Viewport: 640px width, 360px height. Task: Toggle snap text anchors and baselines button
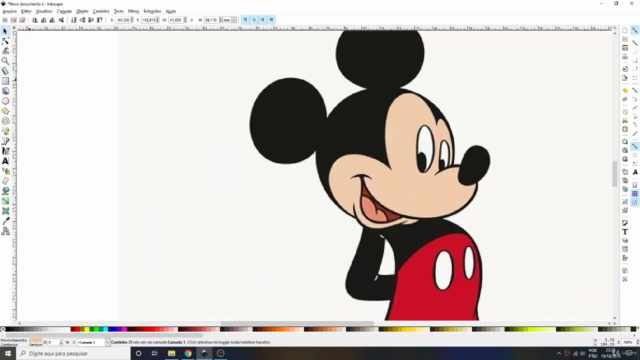coord(635,172)
